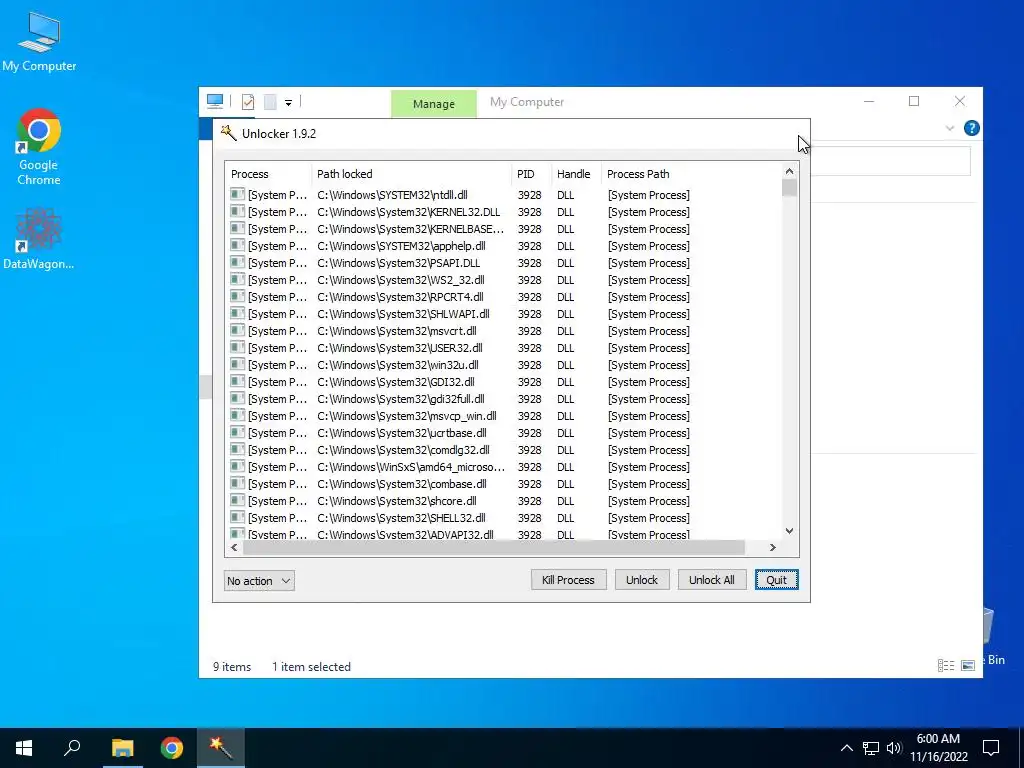Image resolution: width=1024 pixels, height=768 pixels.
Task: Open Explorer help question mark icon
Action: coord(971,128)
